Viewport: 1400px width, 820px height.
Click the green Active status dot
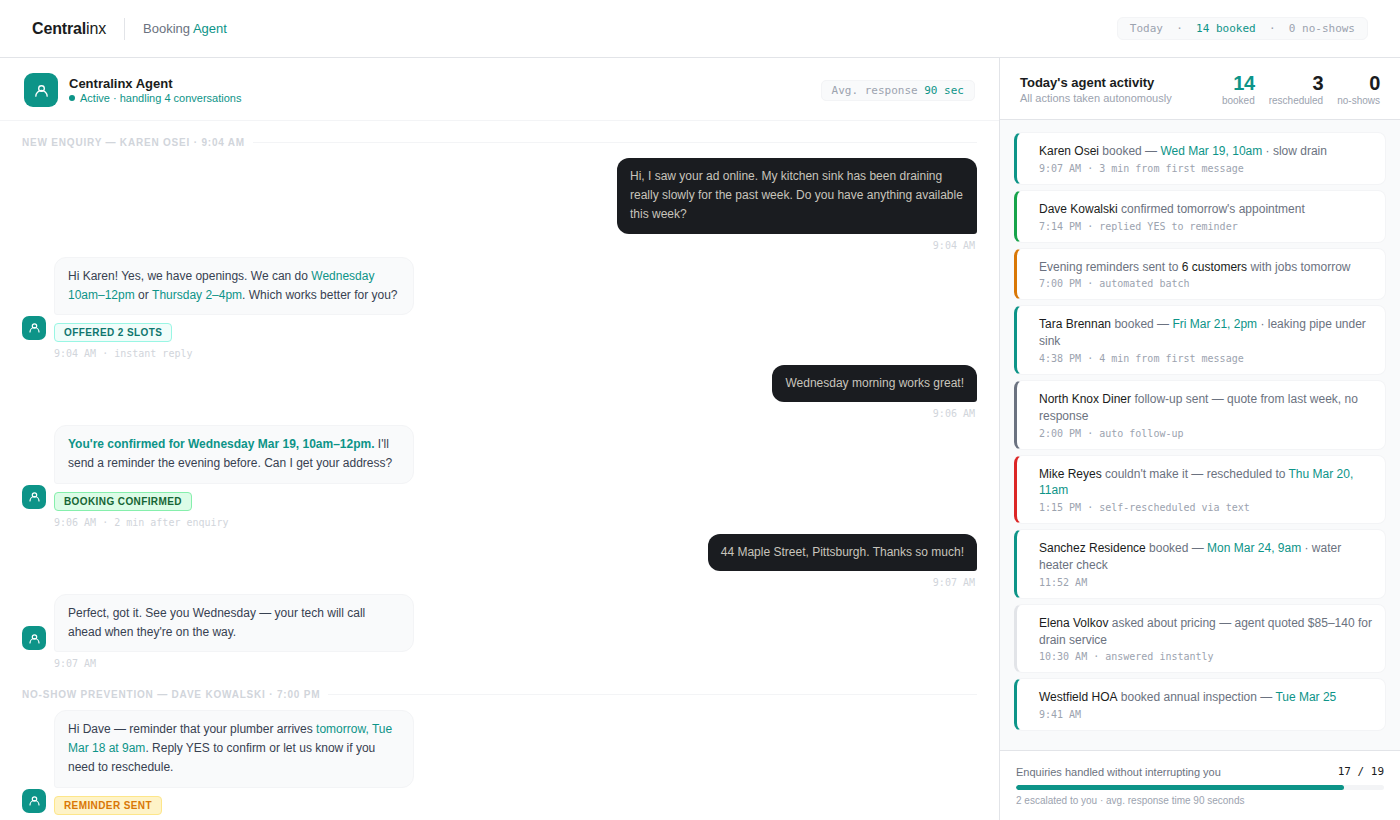coord(72,99)
